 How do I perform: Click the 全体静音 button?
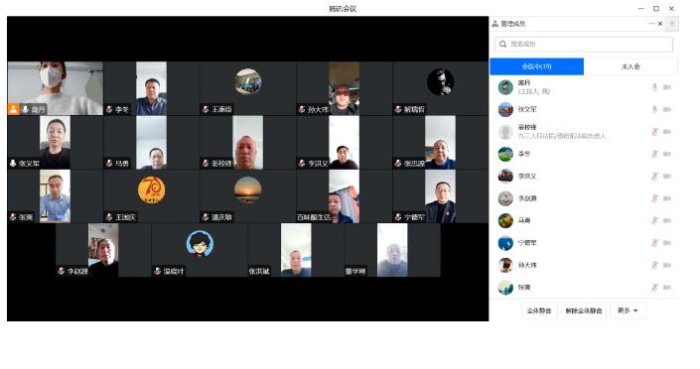pos(539,311)
